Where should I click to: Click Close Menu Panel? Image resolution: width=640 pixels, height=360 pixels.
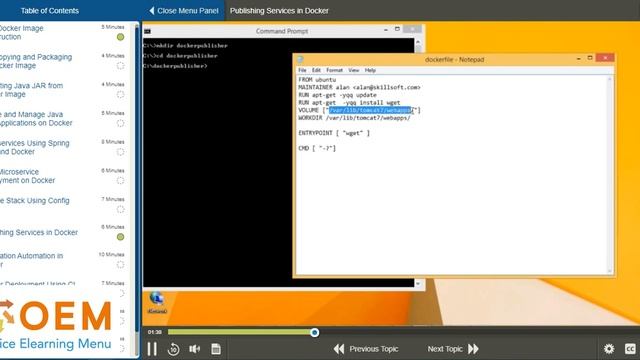click(184, 11)
